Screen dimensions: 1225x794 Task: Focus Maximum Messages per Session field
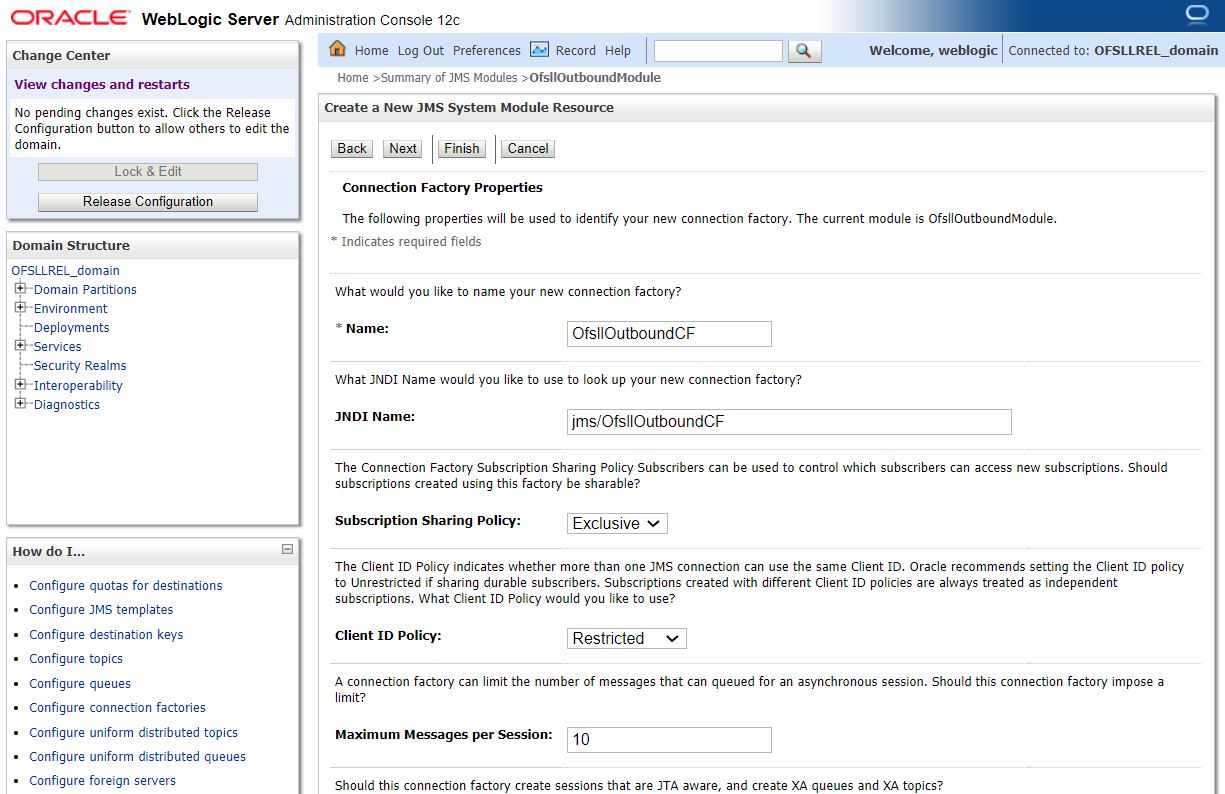pyautogui.click(x=669, y=739)
